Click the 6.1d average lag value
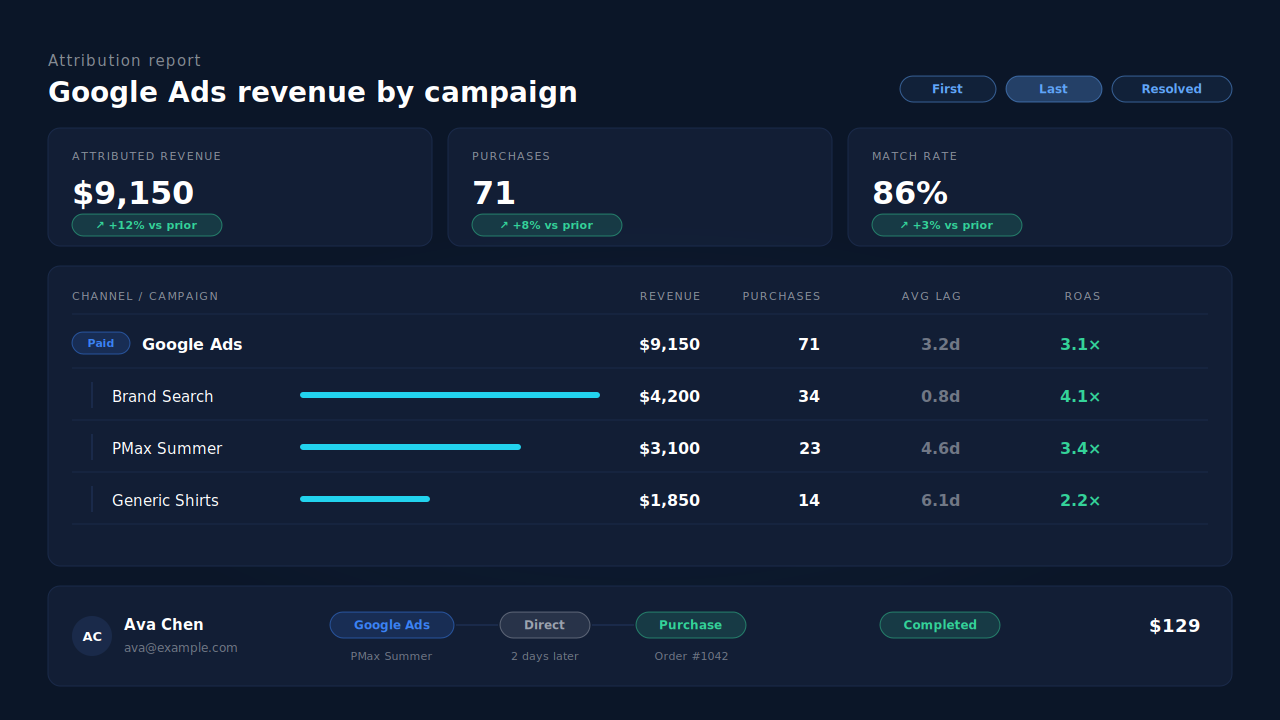The width and height of the screenshot is (1280, 720). (x=940, y=500)
